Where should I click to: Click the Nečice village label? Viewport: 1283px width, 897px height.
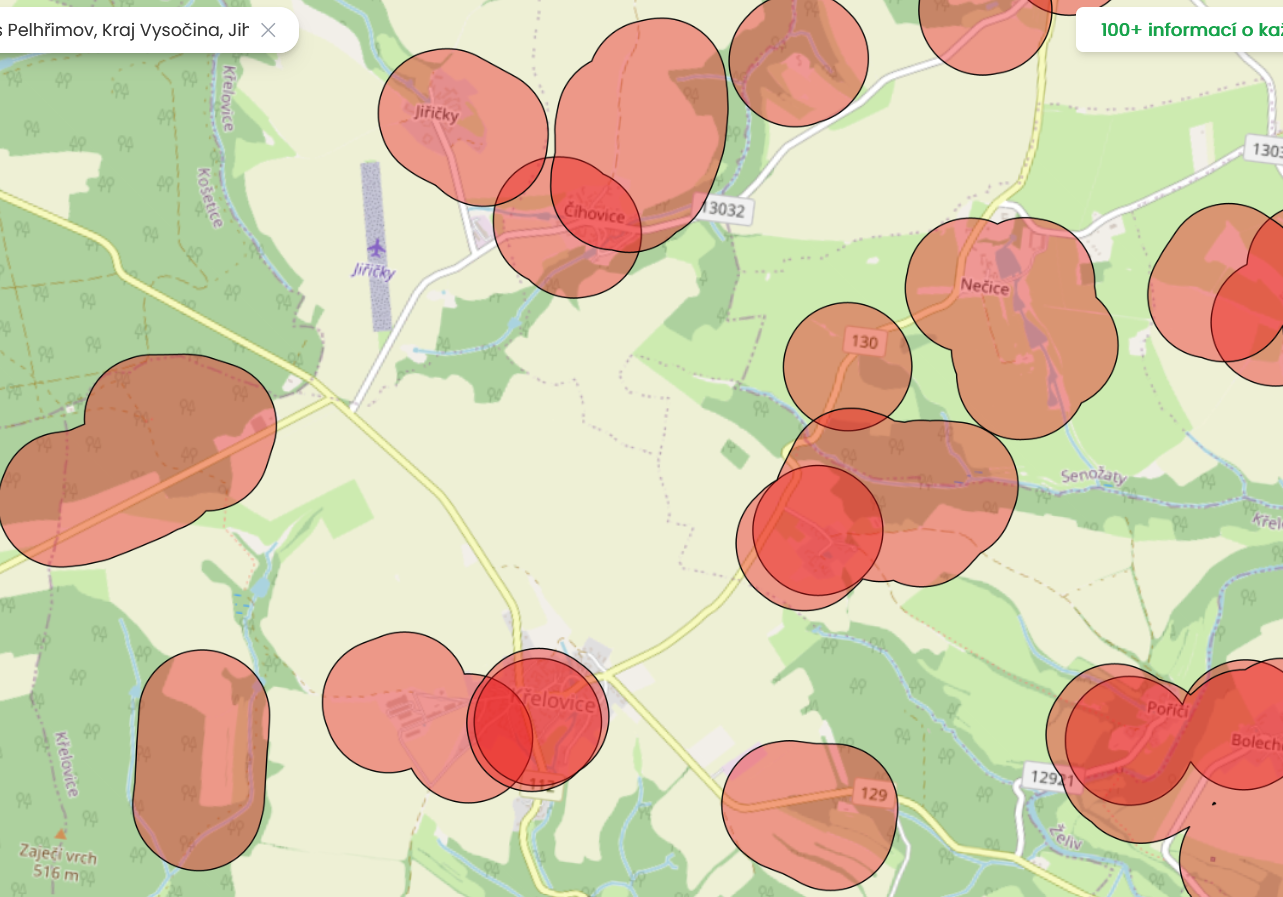click(x=984, y=287)
